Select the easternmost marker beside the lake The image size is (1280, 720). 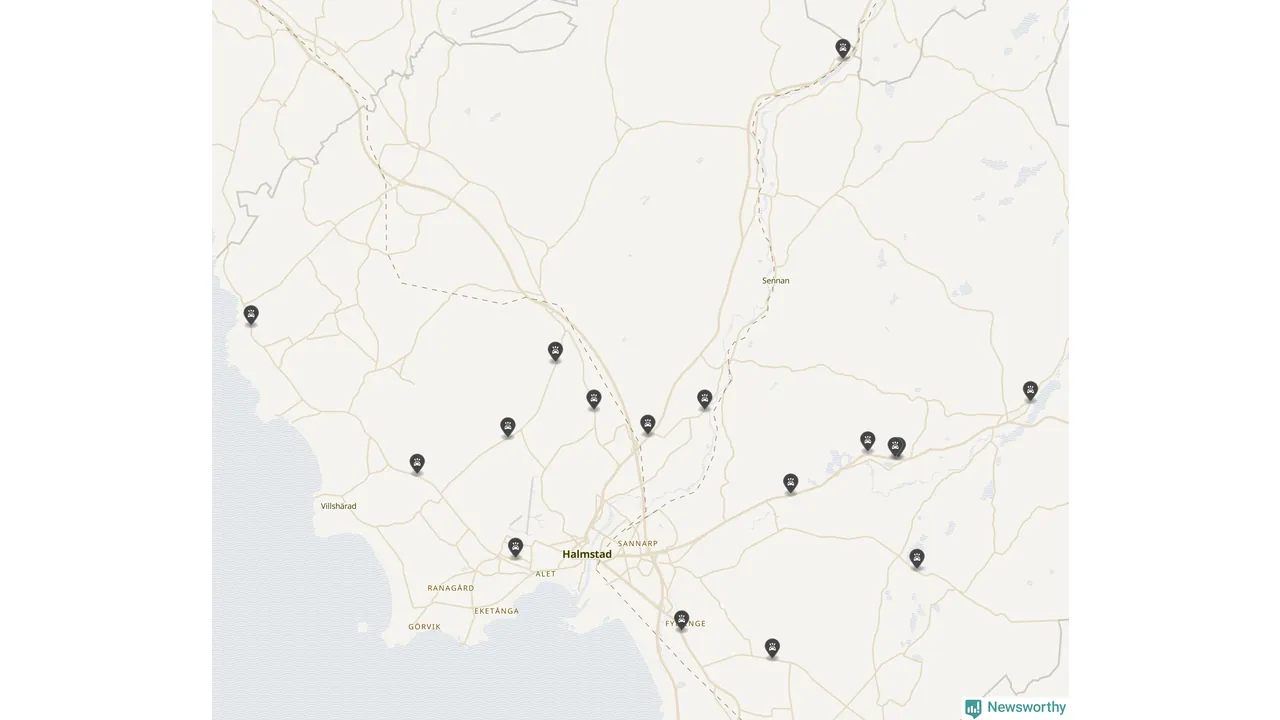click(x=1030, y=390)
